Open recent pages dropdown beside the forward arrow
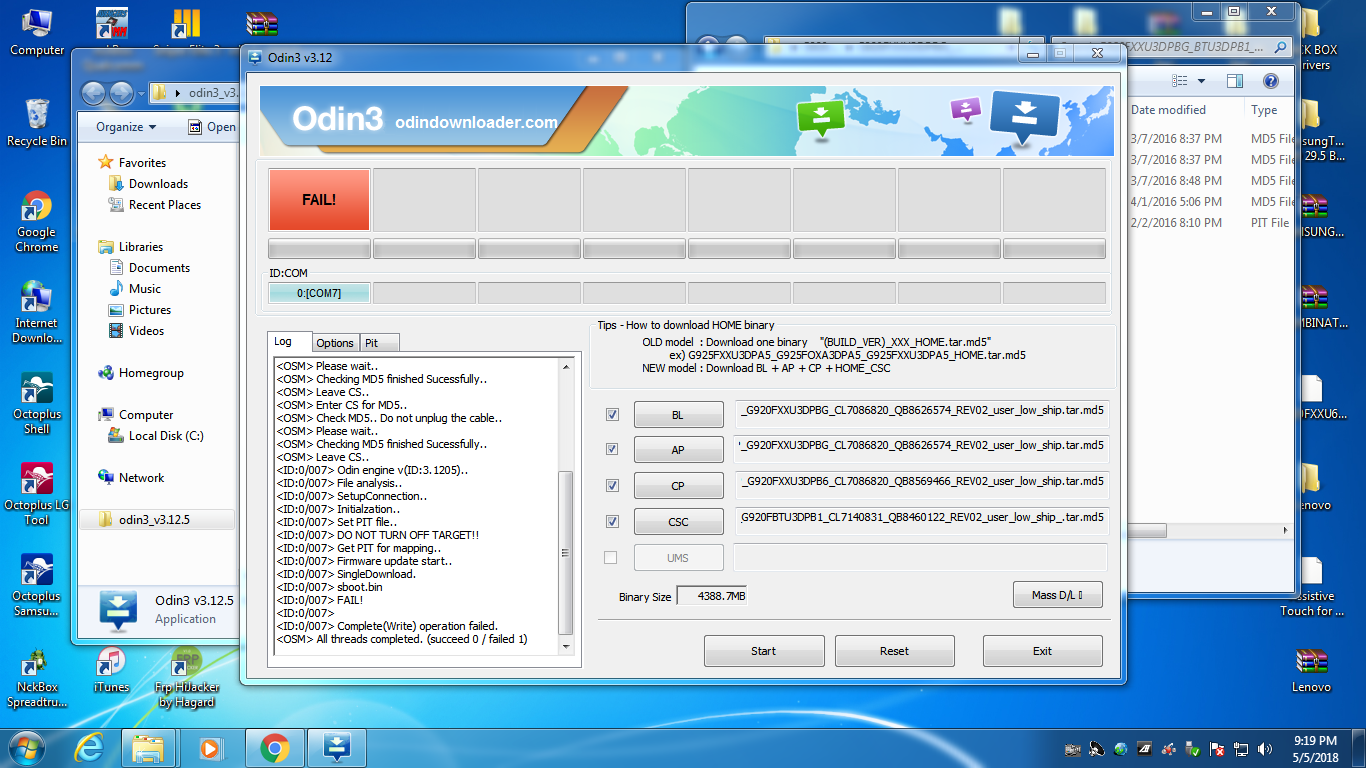This screenshot has height=768, width=1366. tap(139, 93)
